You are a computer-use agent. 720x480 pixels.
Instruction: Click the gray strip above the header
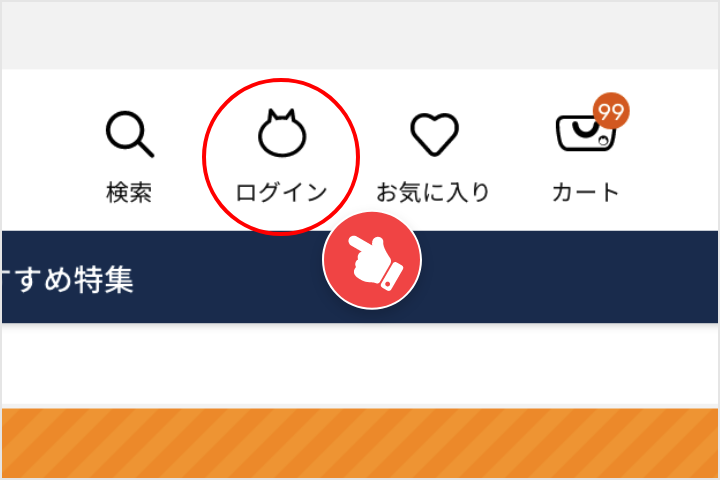point(360,35)
